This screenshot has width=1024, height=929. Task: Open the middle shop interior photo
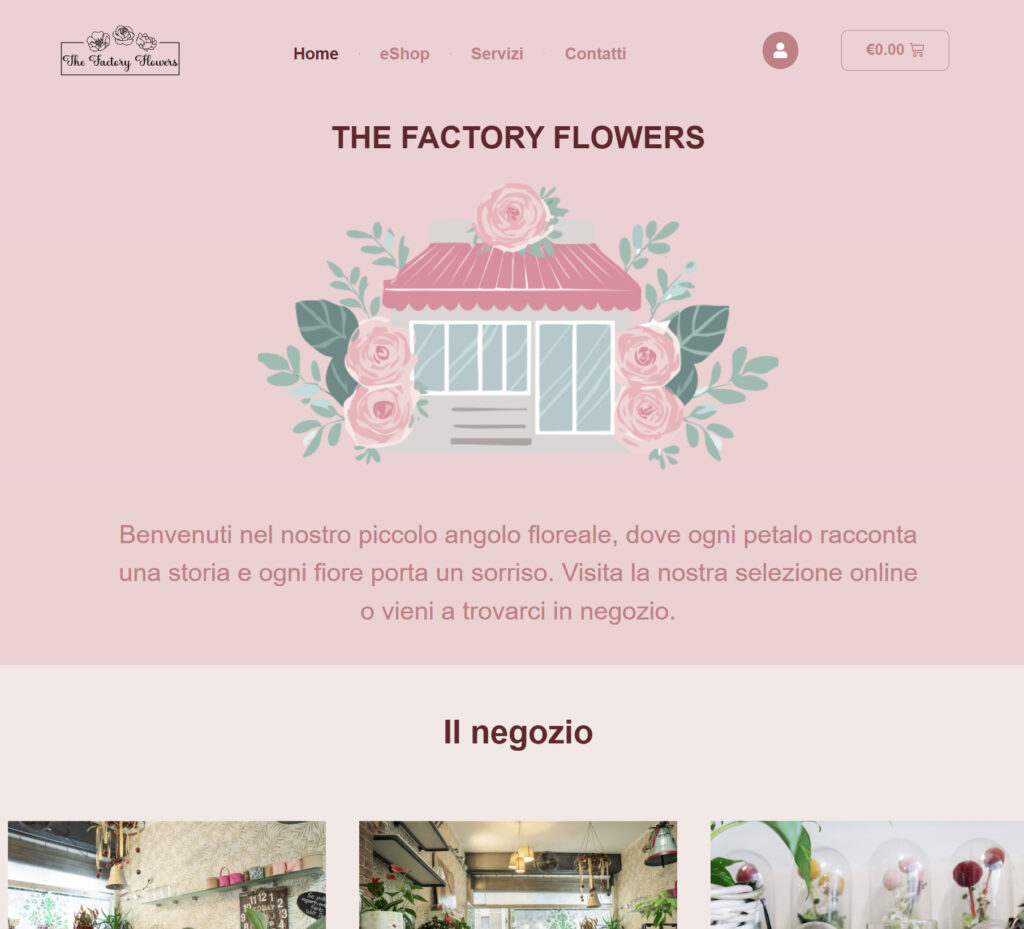518,875
